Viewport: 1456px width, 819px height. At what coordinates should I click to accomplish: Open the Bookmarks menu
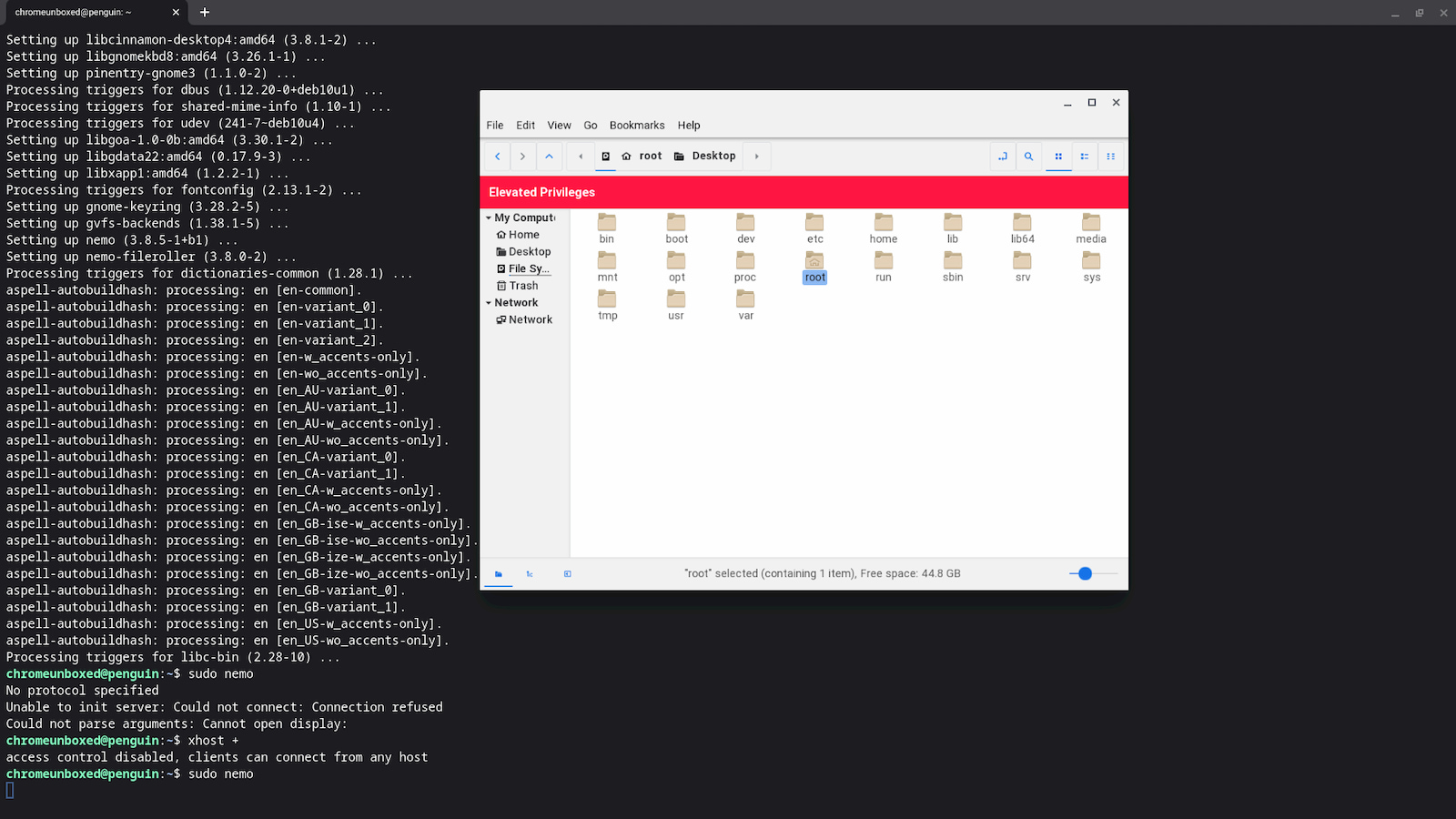click(x=636, y=125)
